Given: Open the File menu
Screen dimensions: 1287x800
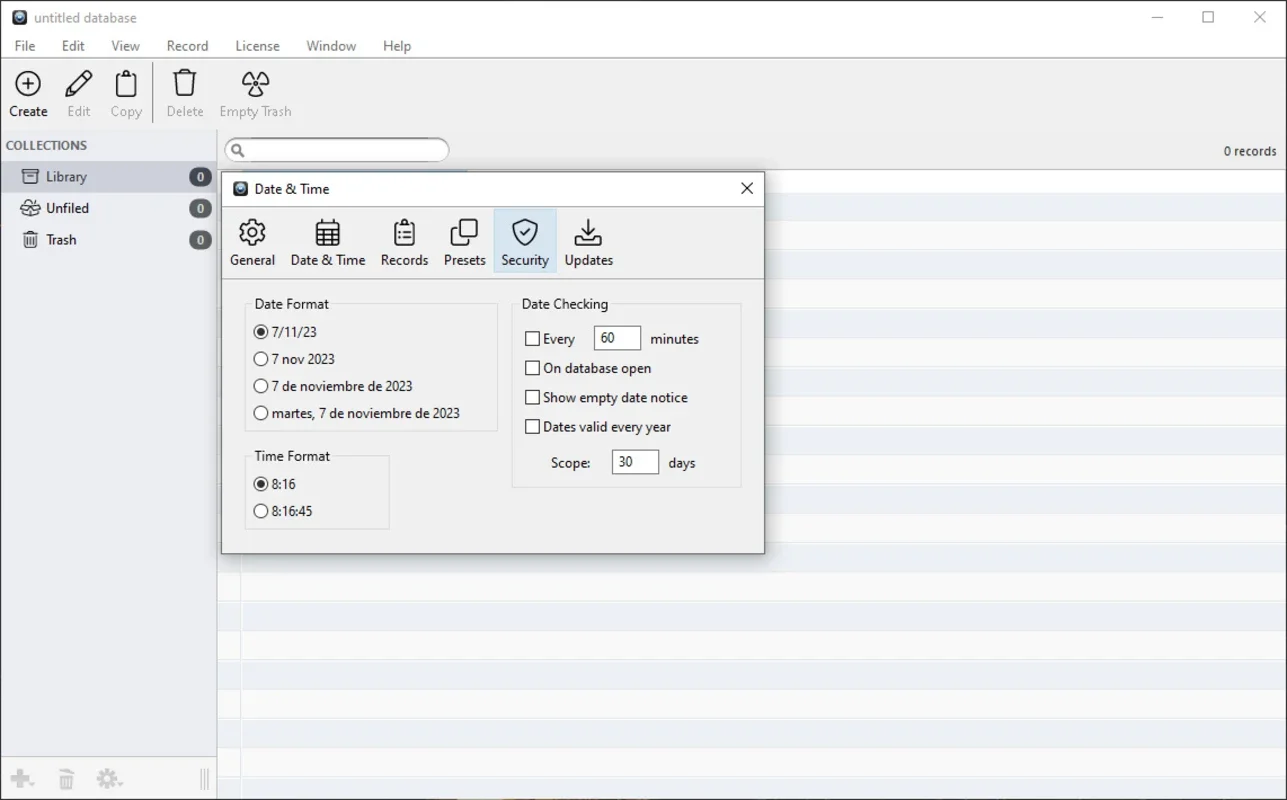Looking at the screenshot, I should [x=25, y=46].
